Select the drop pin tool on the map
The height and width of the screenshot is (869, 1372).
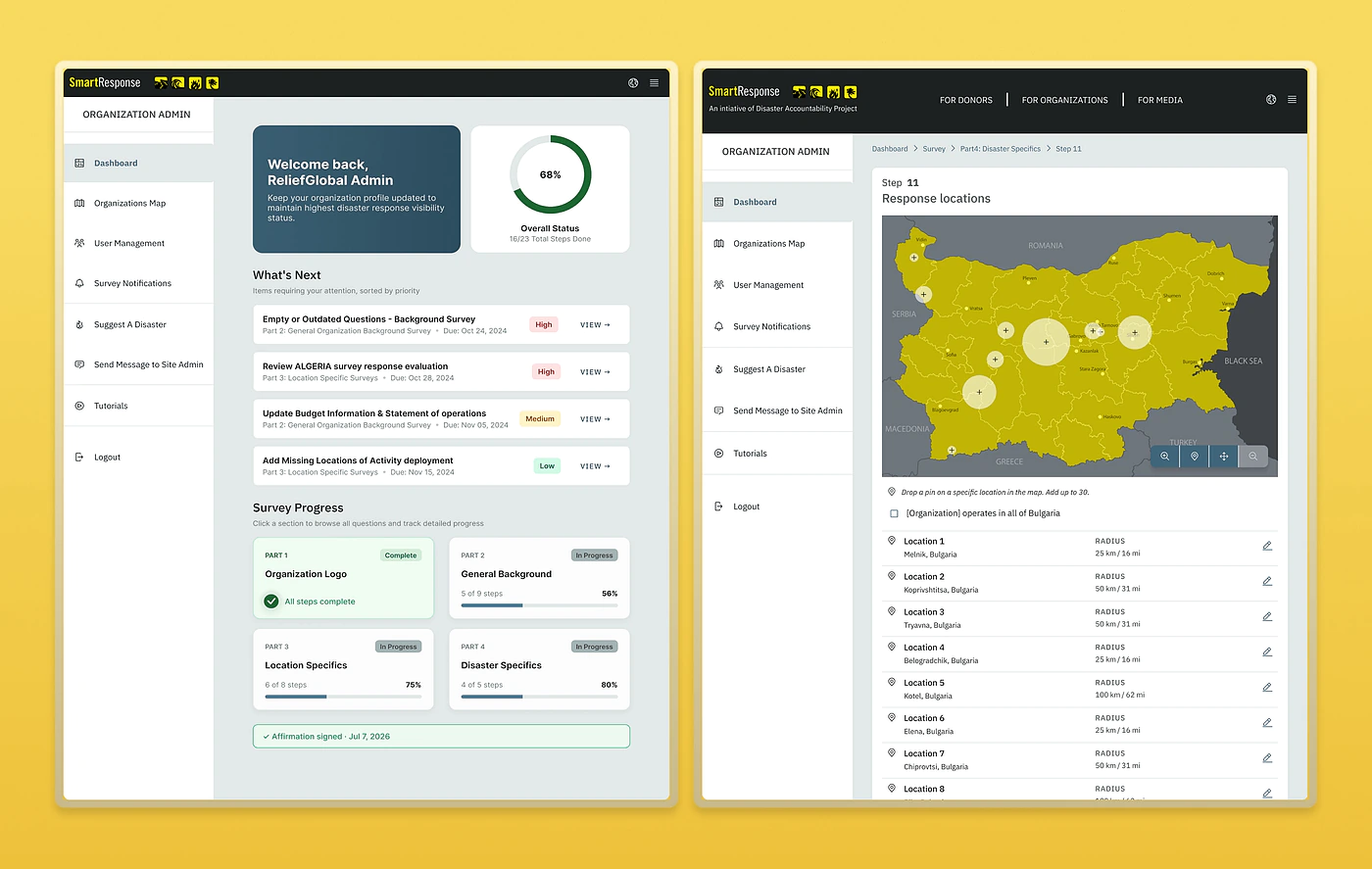[1195, 457]
